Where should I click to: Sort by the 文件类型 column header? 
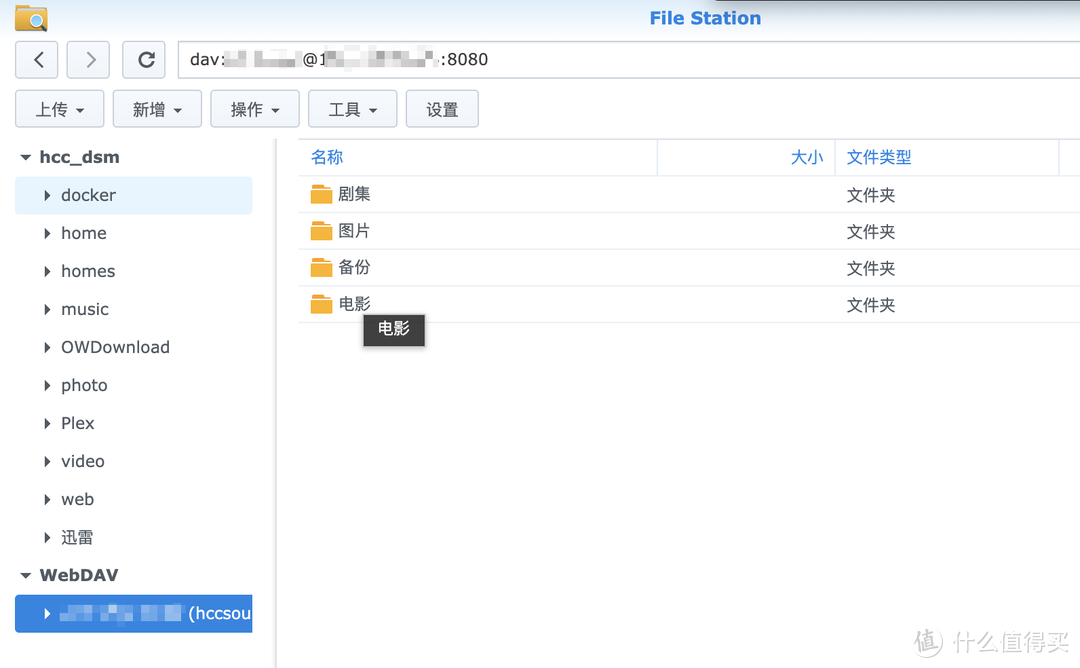click(x=879, y=157)
